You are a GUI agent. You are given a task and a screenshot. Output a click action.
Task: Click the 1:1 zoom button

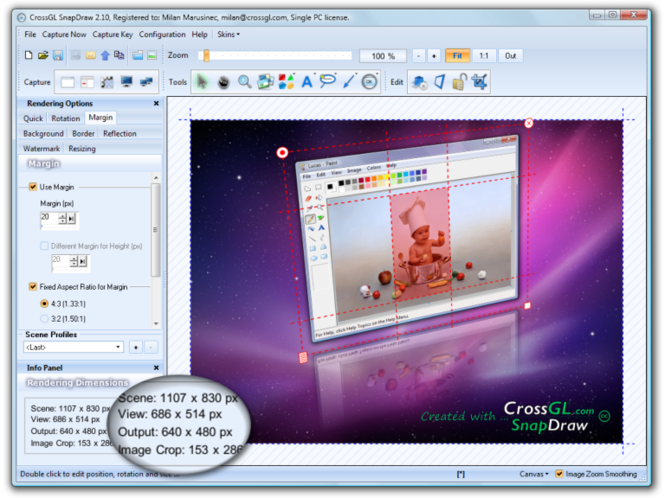[484, 56]
